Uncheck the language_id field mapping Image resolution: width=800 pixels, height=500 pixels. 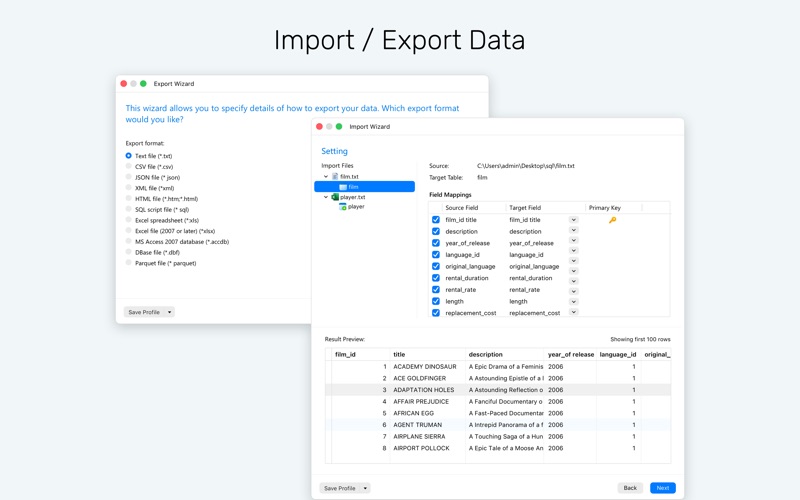(436, 255)
